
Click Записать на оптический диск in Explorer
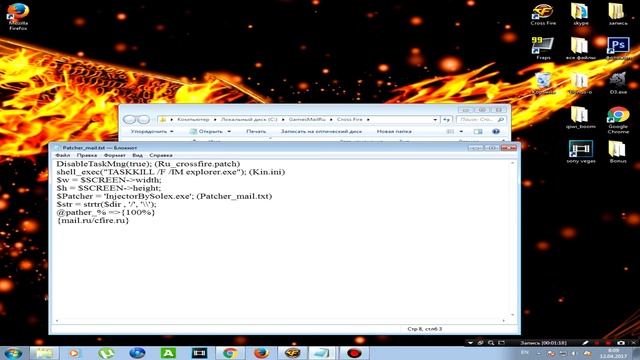coord(321,131)
